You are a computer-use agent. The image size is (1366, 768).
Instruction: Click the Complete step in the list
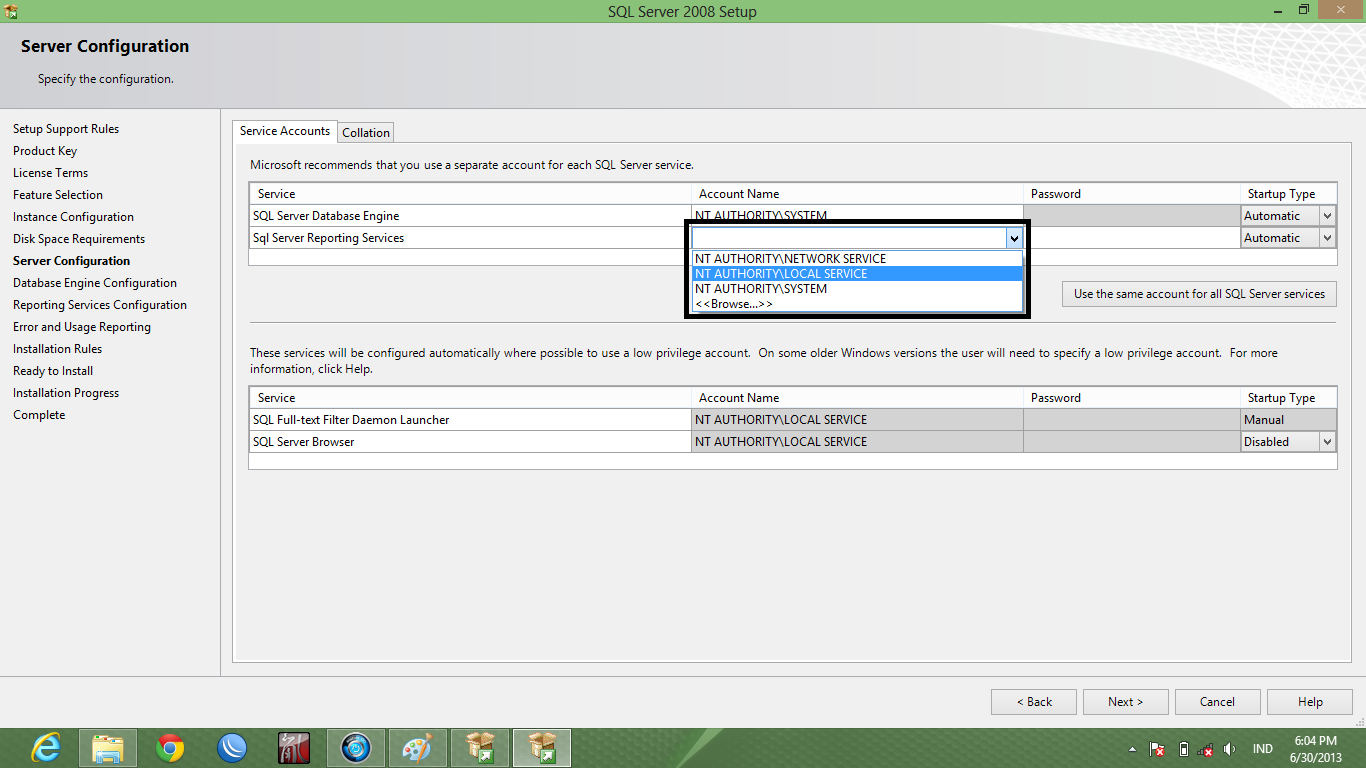click(x=39, y=415)
